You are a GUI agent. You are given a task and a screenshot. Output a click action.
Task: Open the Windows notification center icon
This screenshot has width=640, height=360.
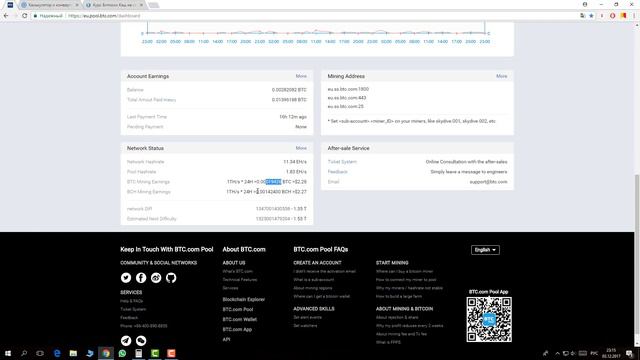click(x=629, y=353)
